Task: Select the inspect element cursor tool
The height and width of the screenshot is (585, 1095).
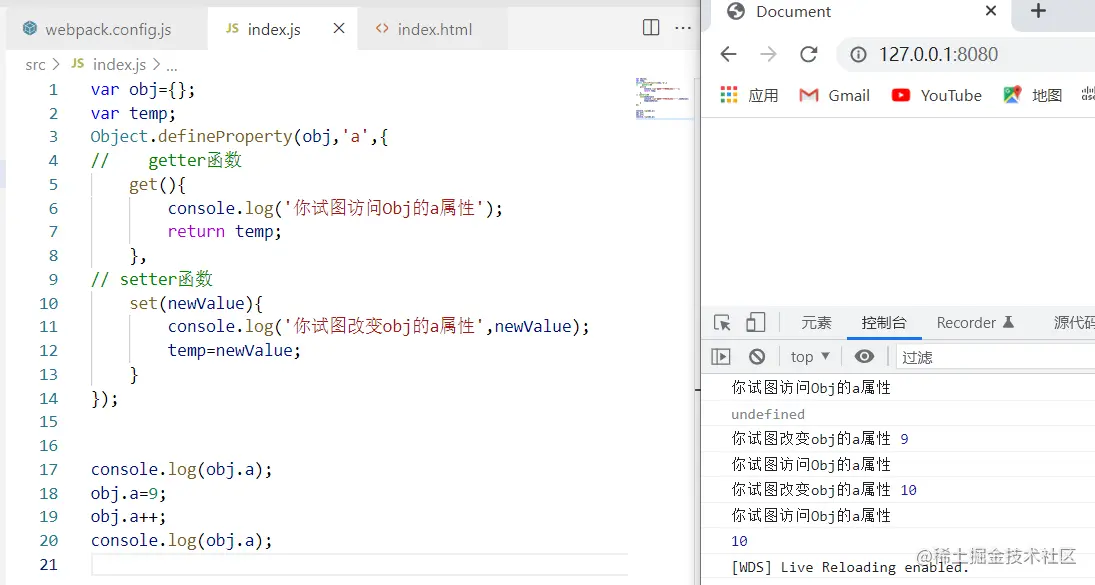Action: pyautogui.click(x=721, y=322)
